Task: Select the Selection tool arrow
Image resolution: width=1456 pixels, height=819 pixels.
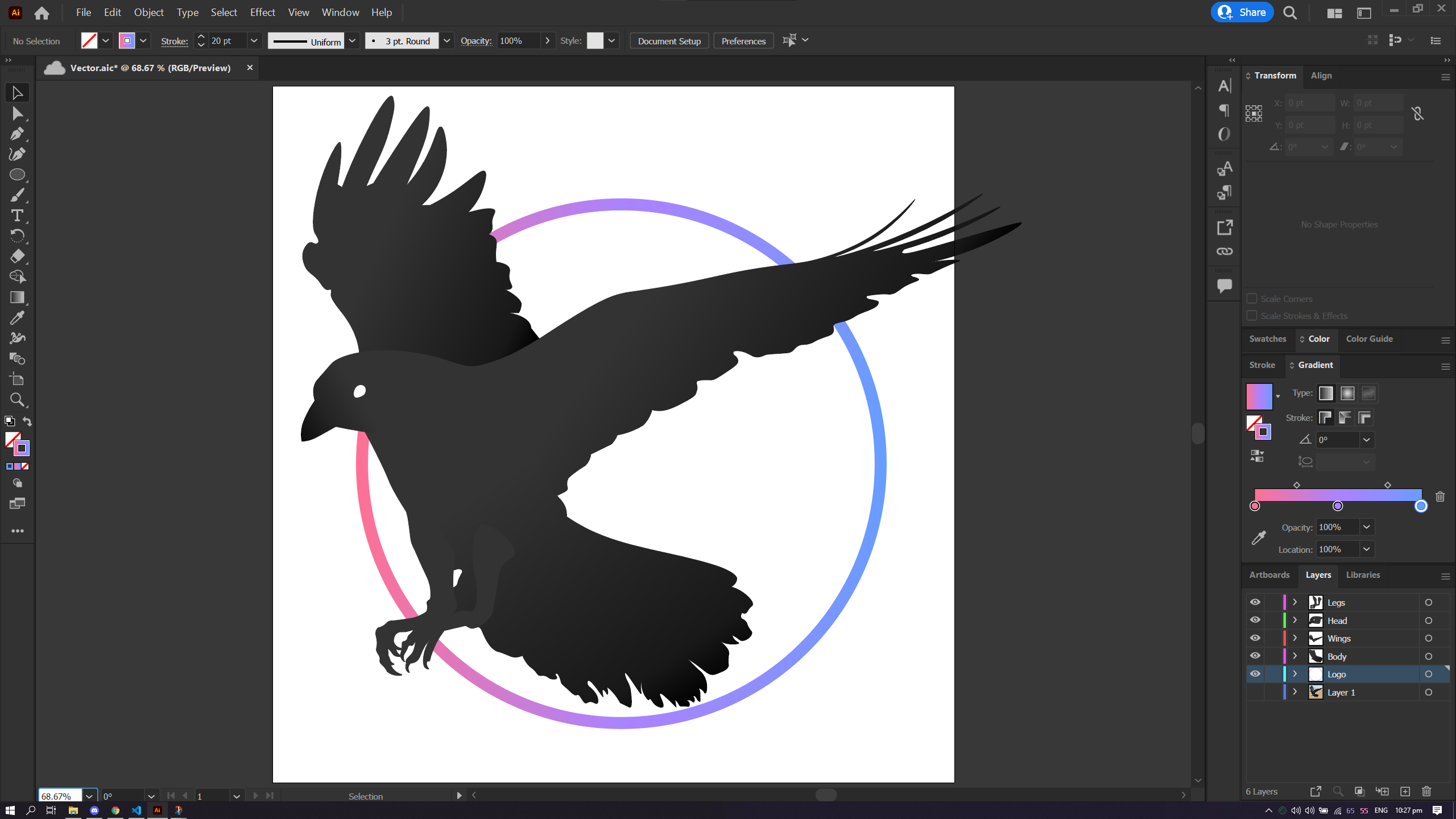Action: point(17,93)
